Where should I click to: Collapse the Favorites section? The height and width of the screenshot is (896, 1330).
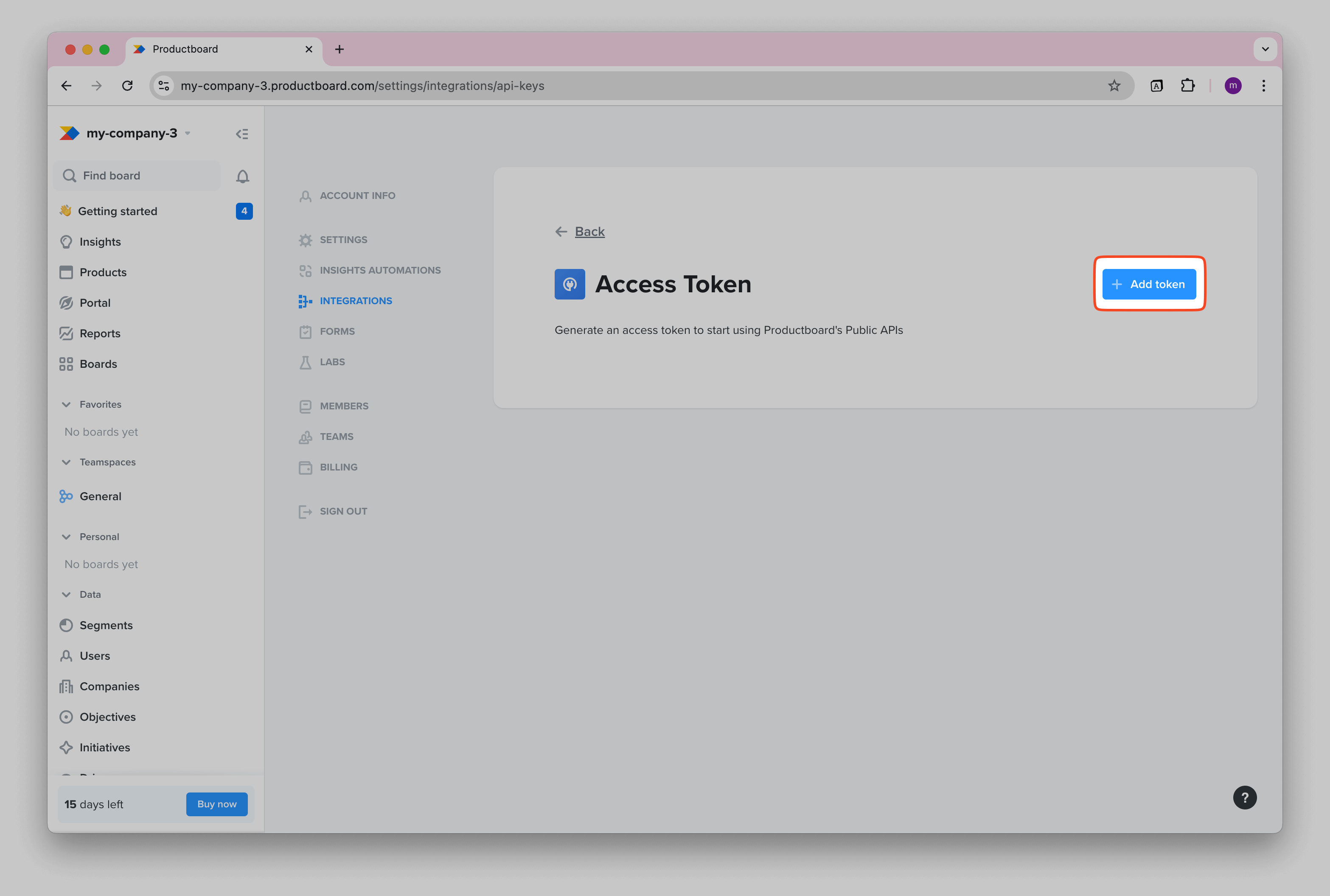click(66, 405)
